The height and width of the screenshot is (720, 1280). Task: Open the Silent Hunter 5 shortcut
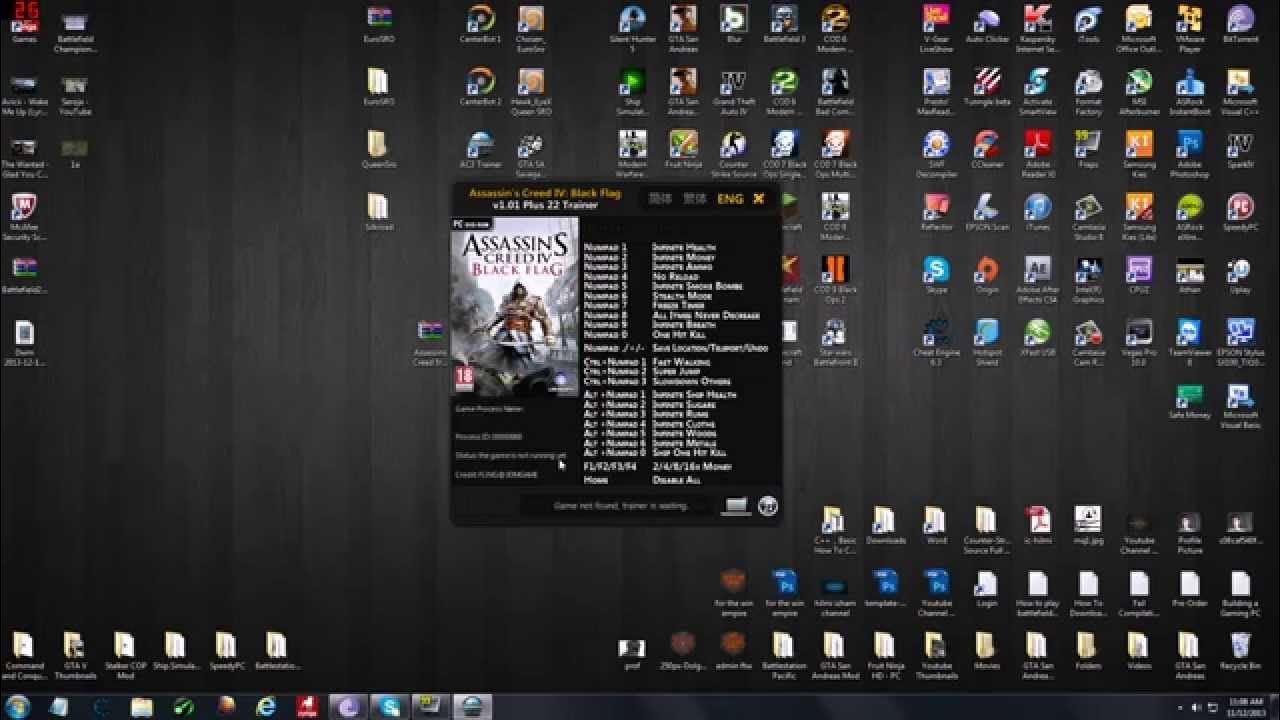pyautogui.click(x=632, y=28)
